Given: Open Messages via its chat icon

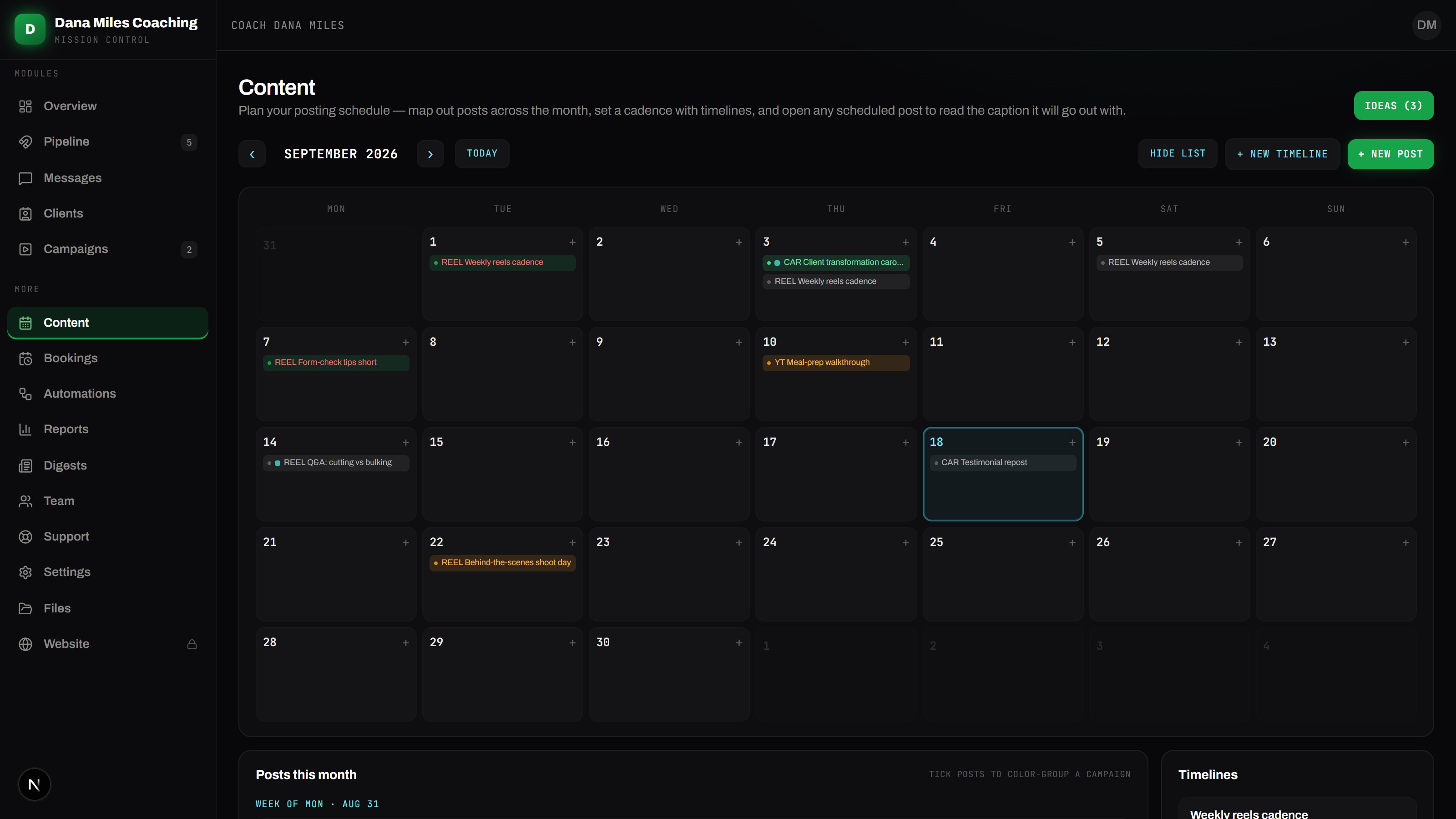Looking at the screenshot, I should 25,178.
